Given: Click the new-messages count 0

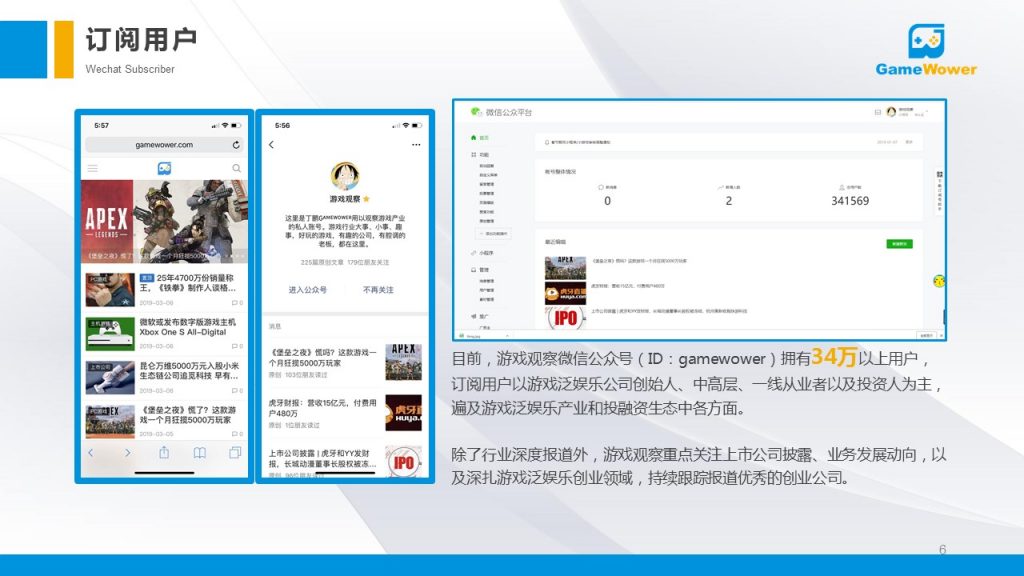Looking at the screenshot, I should click(607, 201).
